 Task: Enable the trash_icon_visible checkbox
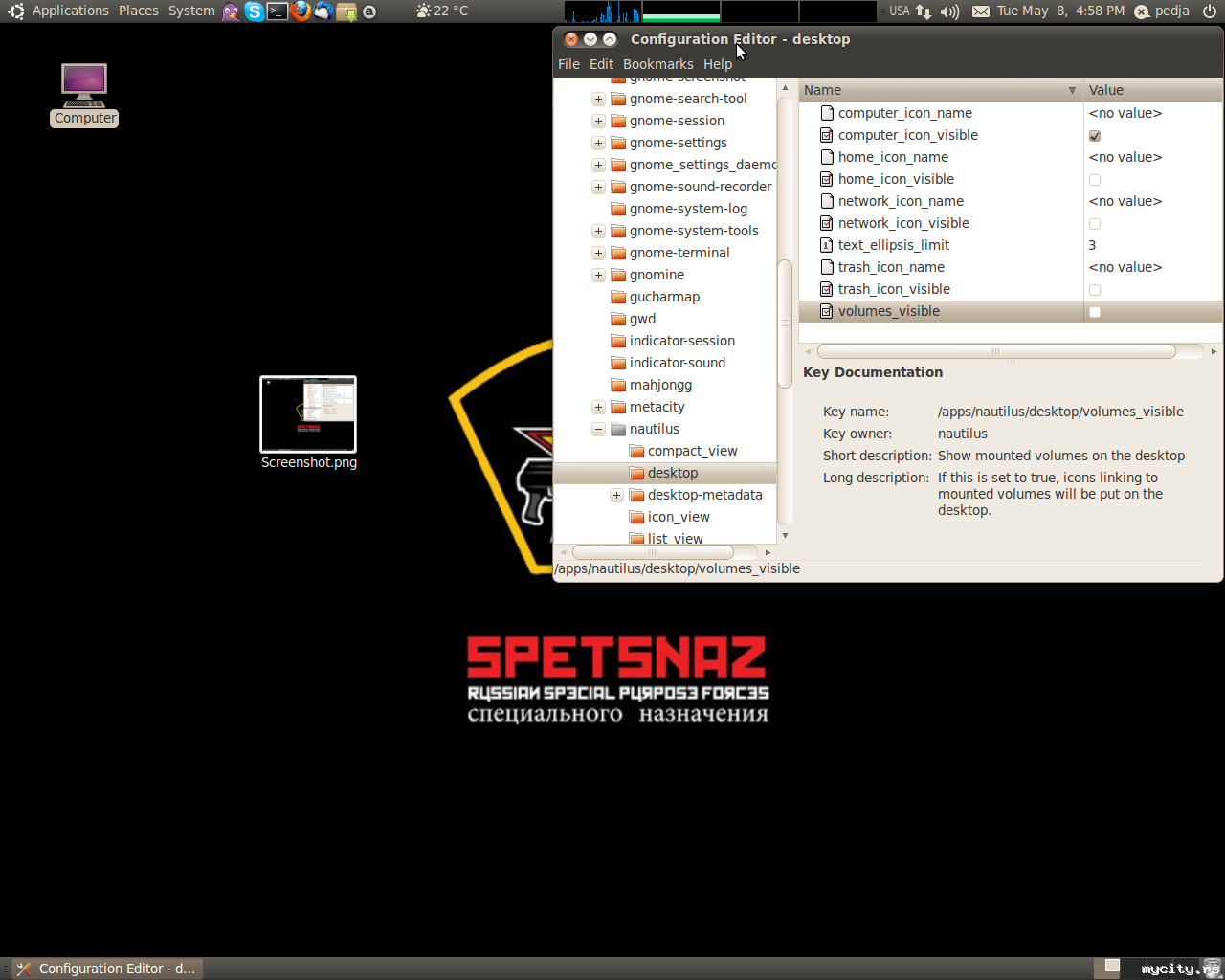pyautogui.click(x=1095, y=290)
